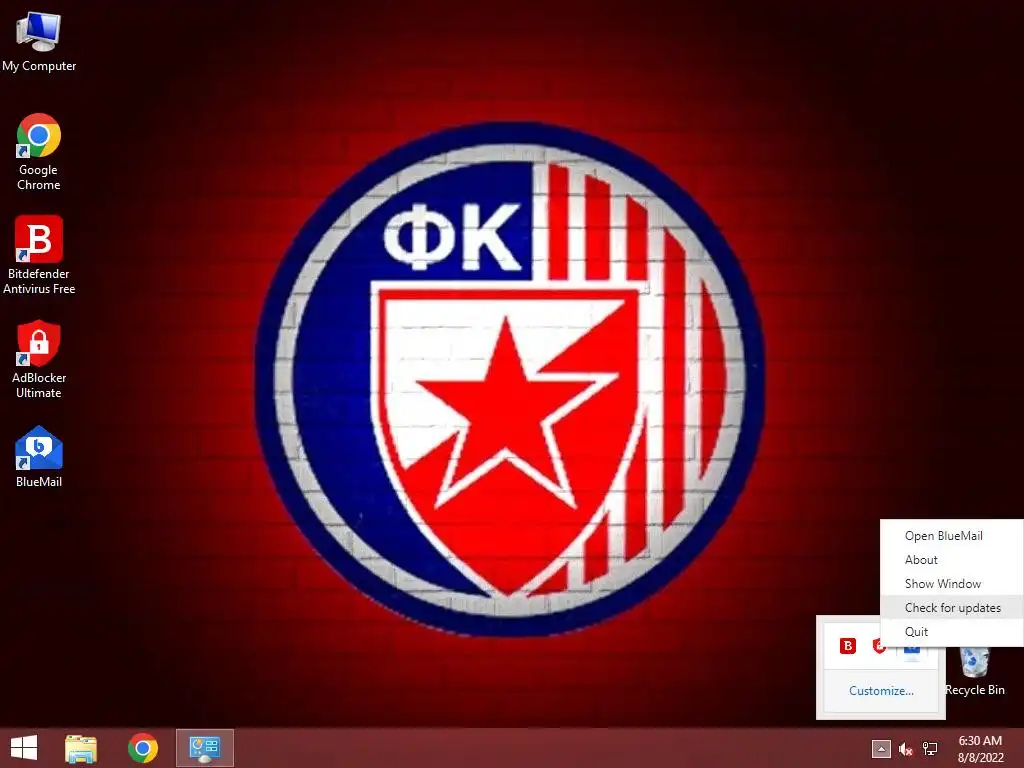Select the Recycle Bin desktop icon
The height and width of the screenshot is (768, 1024).
tap(974, 671)
